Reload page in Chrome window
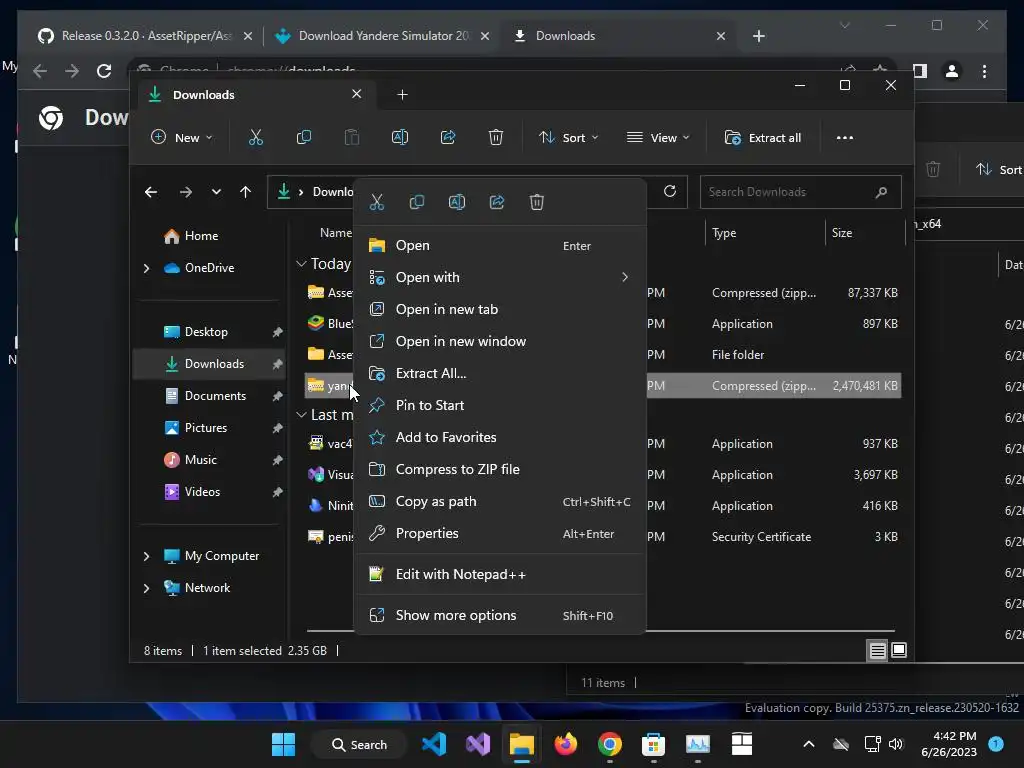Screen dimensions: 1024x768 point(104,71)
